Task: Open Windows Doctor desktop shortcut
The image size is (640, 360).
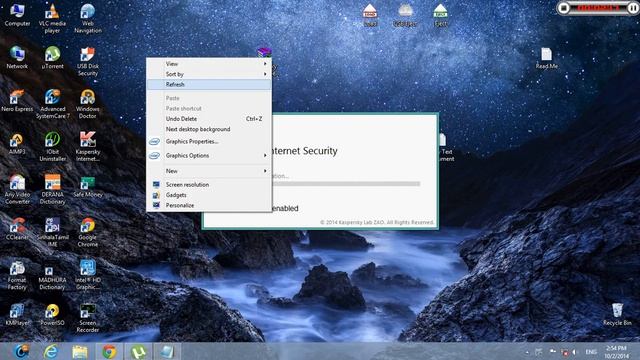Action: coord(88,104)
